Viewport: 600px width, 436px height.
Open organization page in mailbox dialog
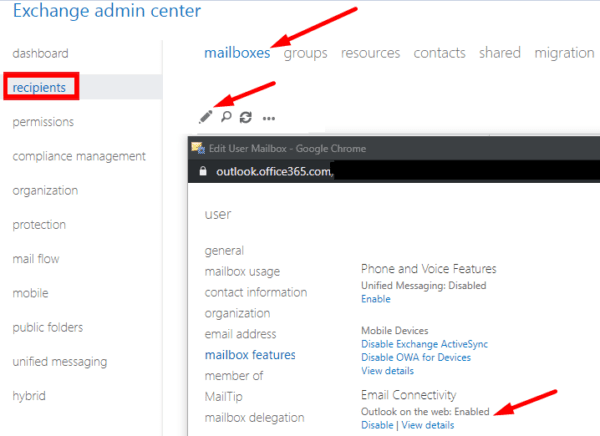click(x=238, y=314)
